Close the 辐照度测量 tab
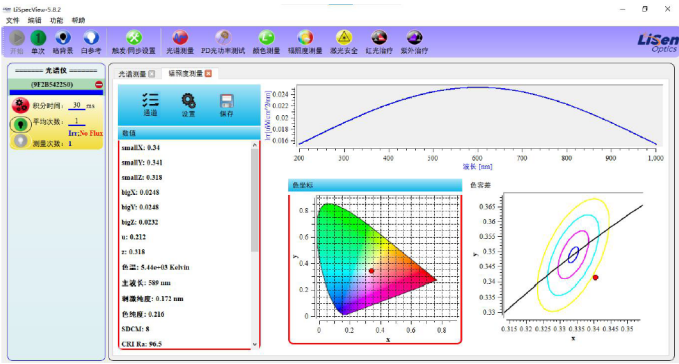 [208, 74]
